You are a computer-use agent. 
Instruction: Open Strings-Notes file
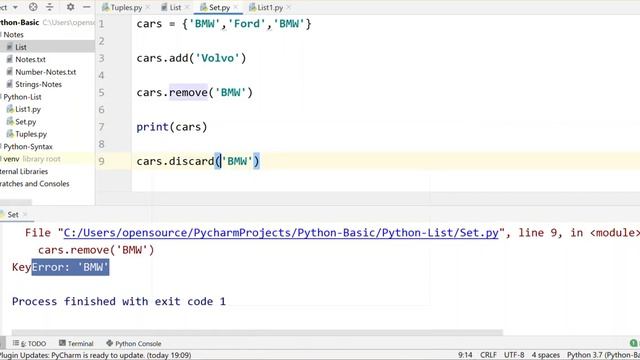(x=38, y=84)
